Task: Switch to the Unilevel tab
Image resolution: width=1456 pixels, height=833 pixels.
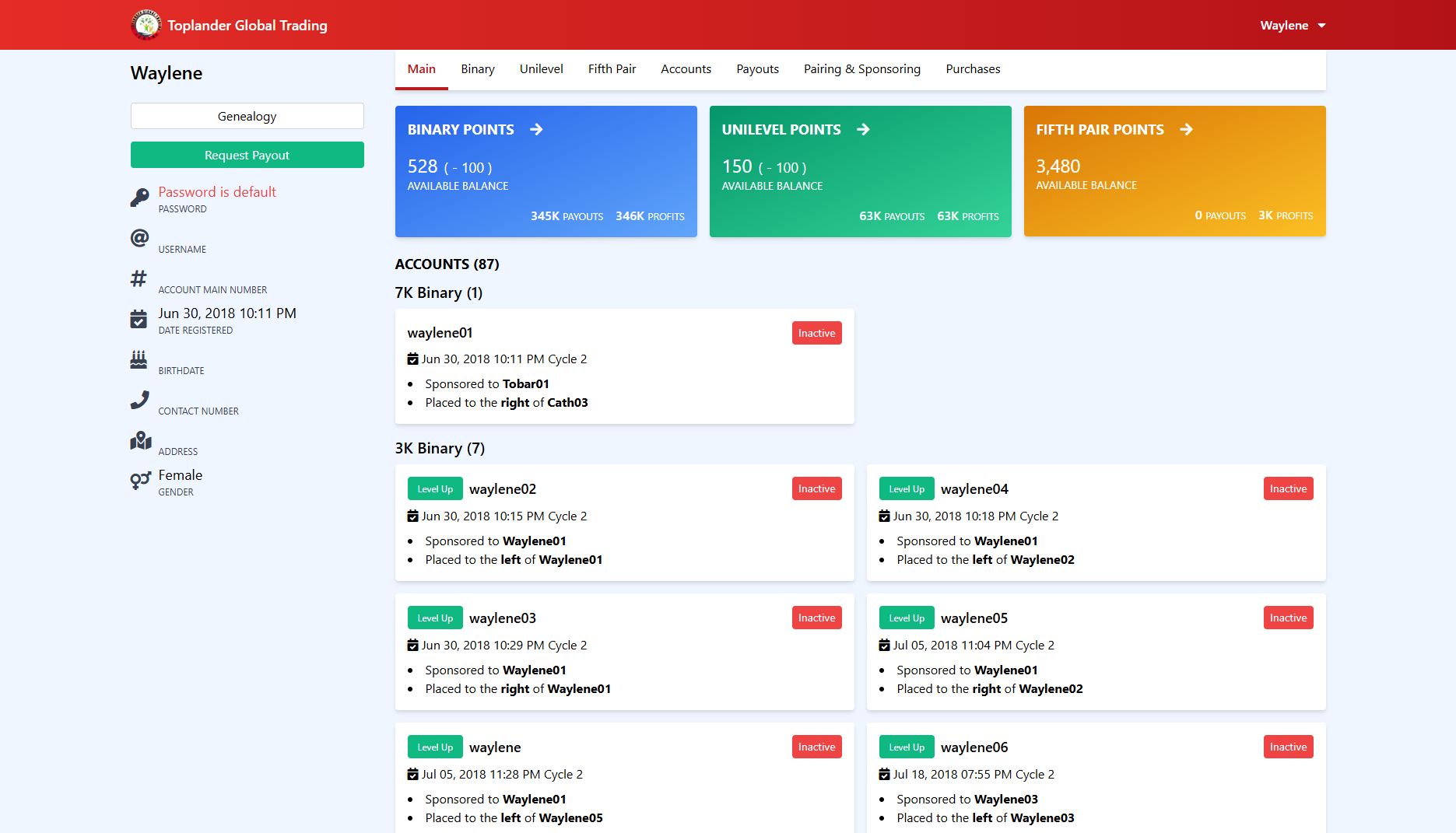Action: pos(541,68)
